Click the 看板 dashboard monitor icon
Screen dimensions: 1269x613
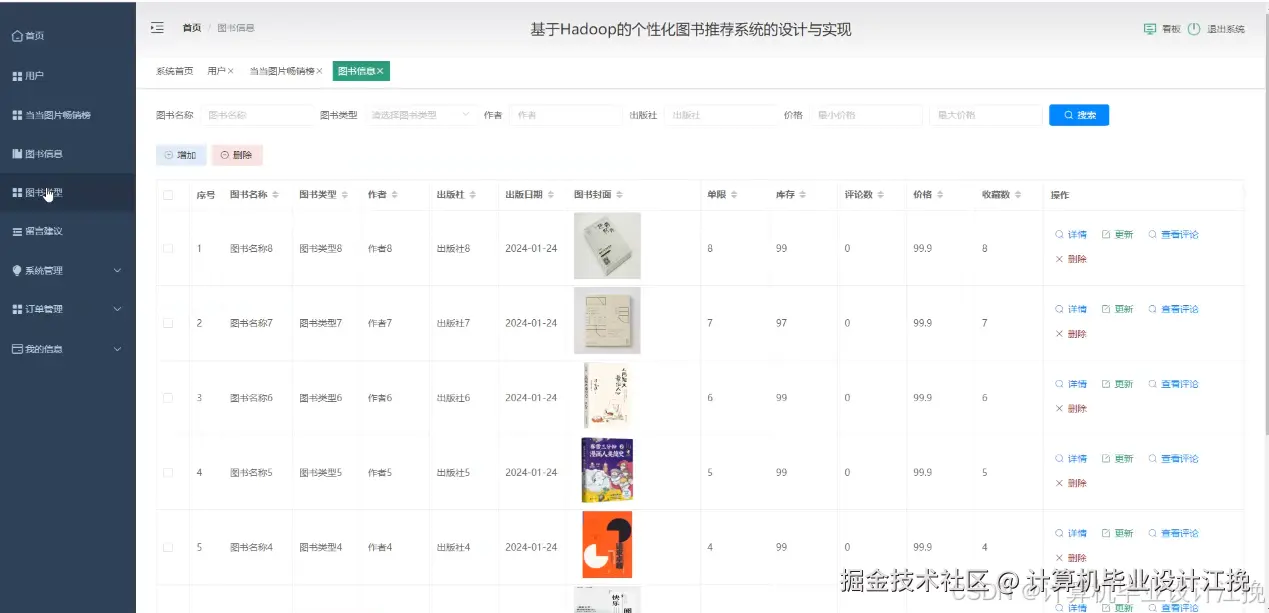[x=1150, y=29]
